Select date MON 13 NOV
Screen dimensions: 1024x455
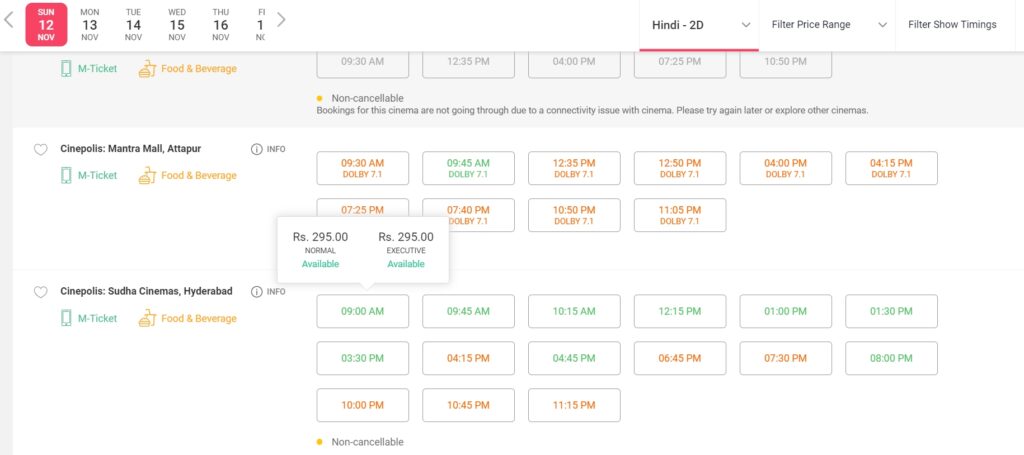point(89,24)
